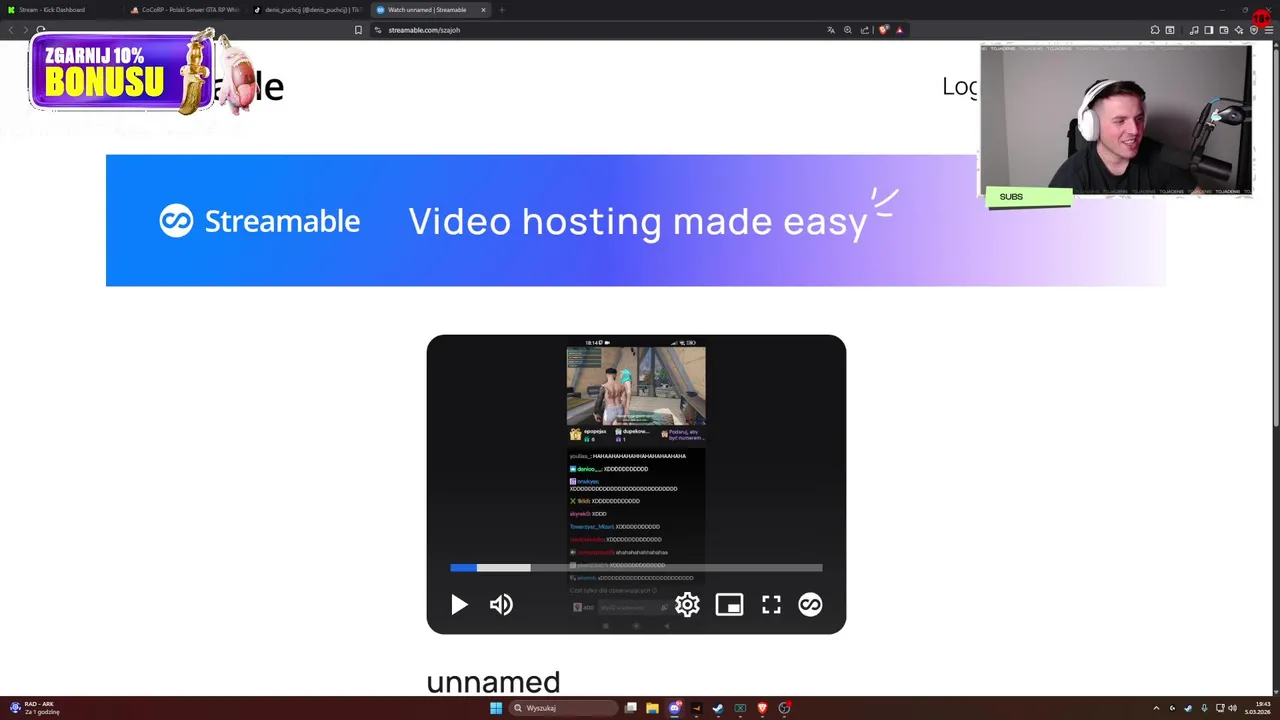Seek on the video progress bar
Image resolution: width=1280 pixels, height=720 pixels.
pyautogui.click(x=636, y=568)
